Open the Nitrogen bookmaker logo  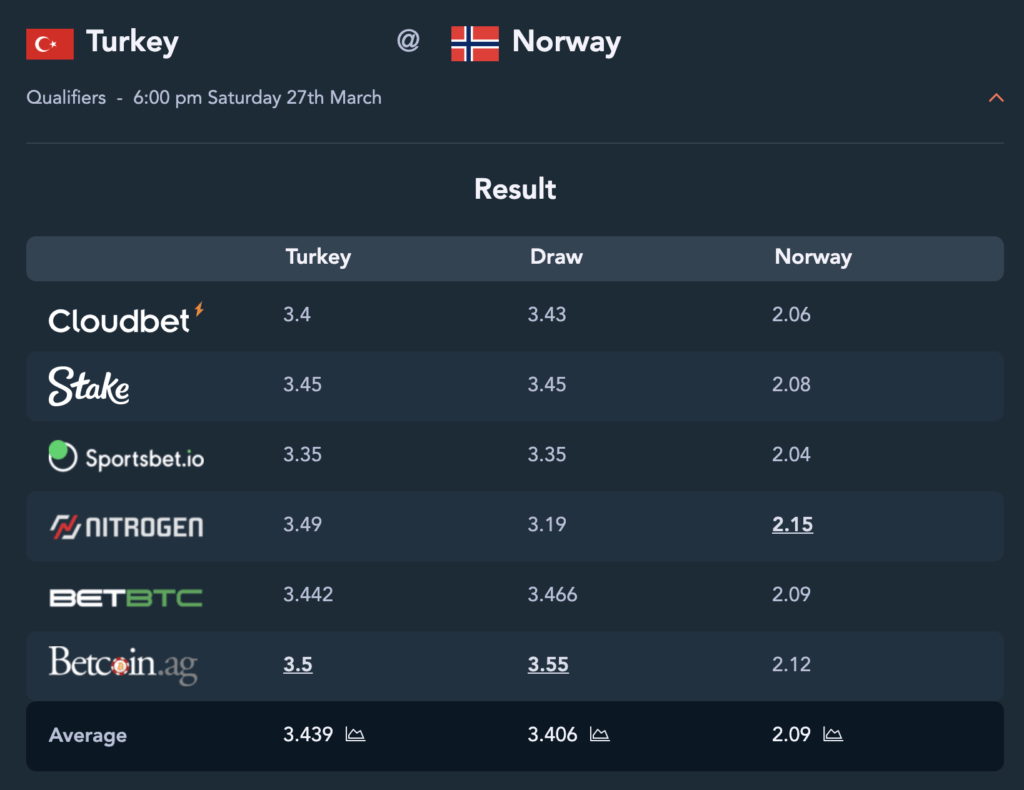click(127, 526)
